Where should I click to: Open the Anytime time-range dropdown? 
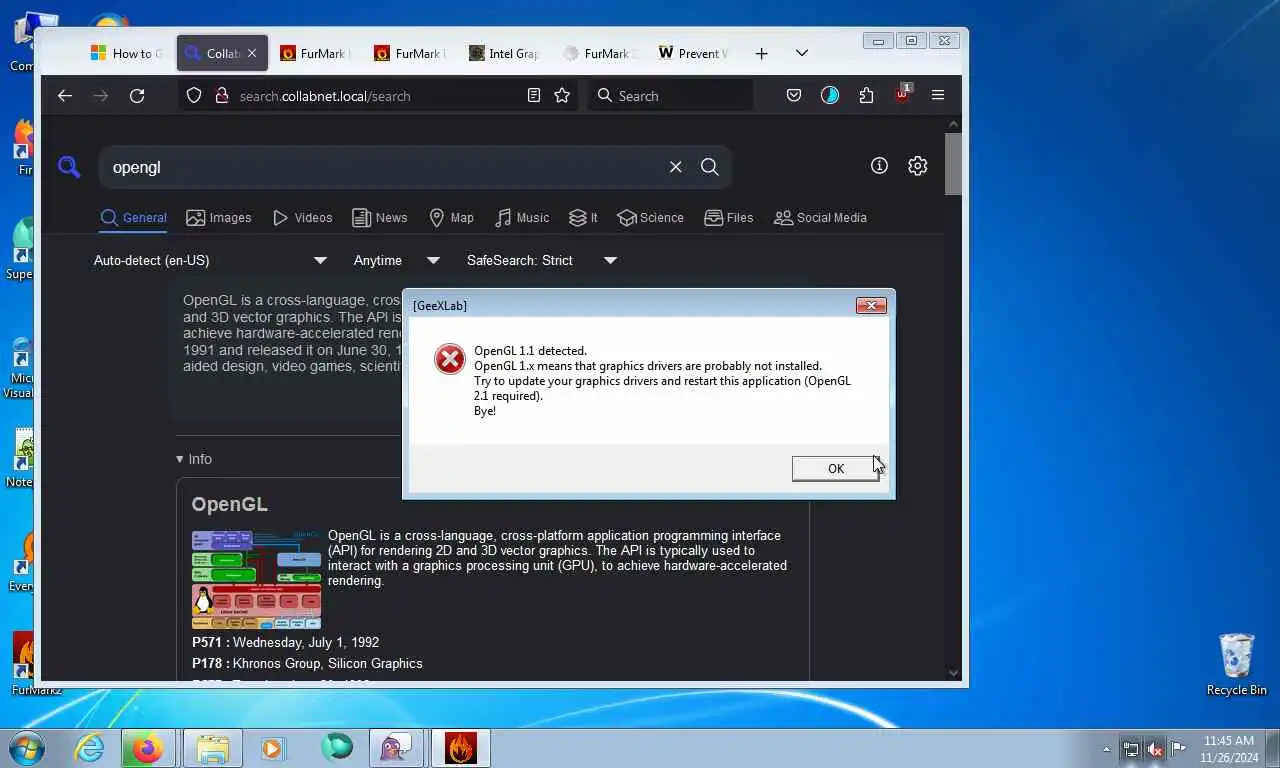[397, 260]
